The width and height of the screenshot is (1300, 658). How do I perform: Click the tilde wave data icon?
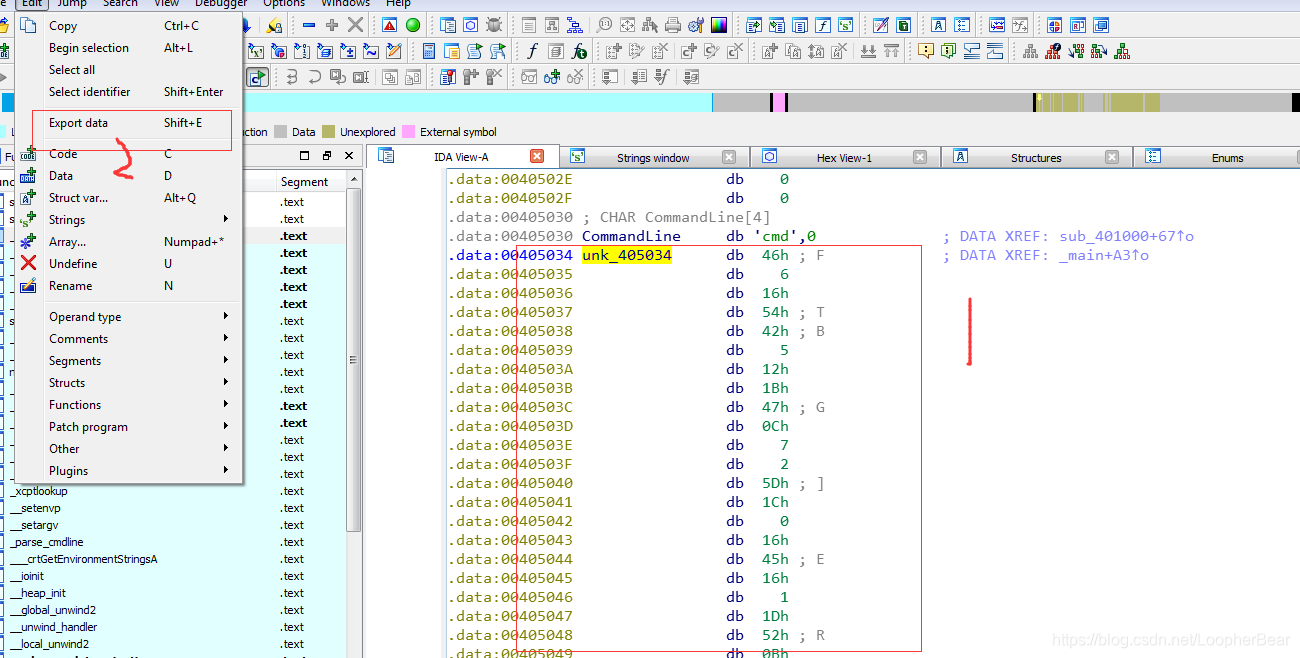(x=371, y=51)
